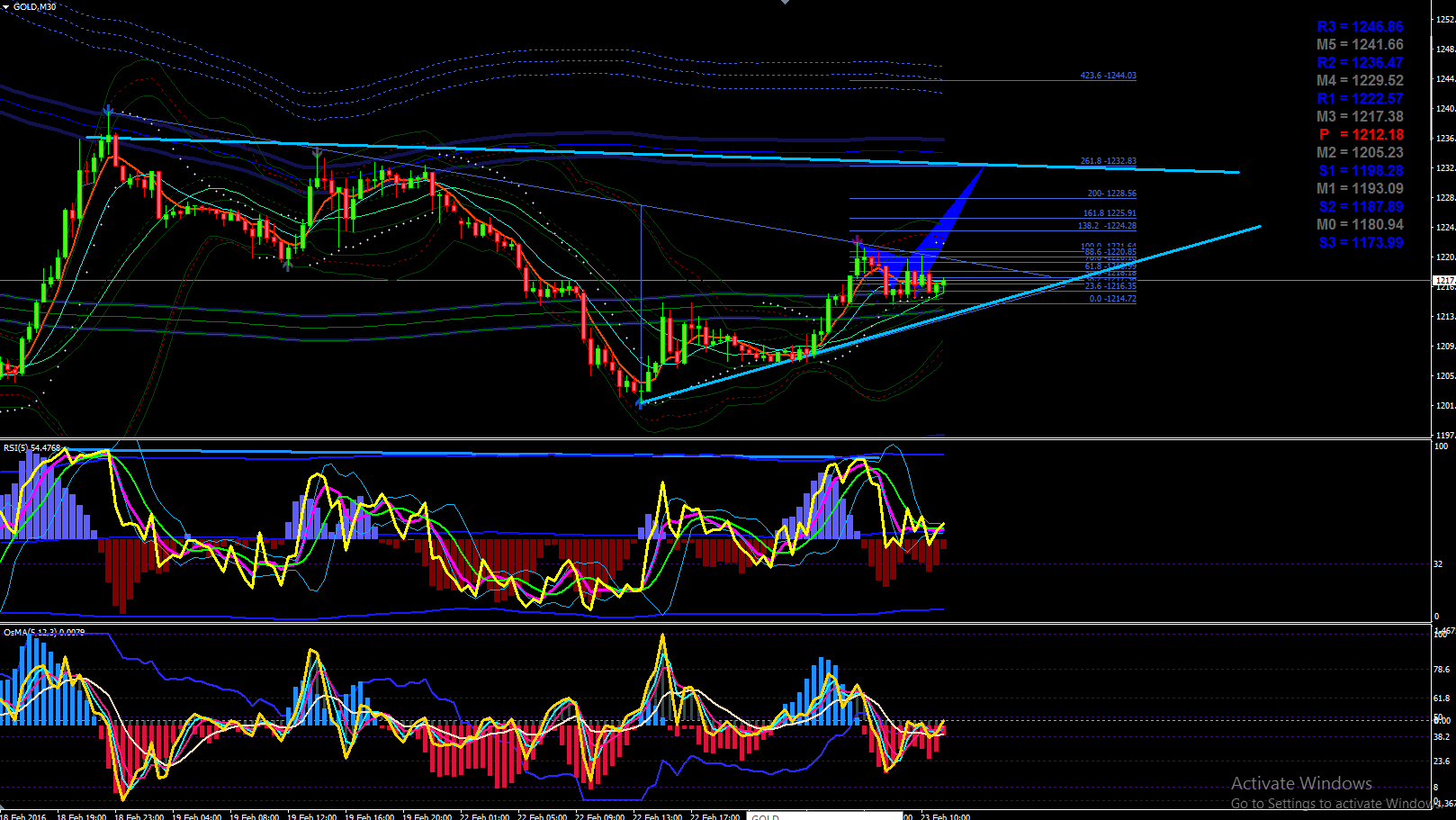Click the RSI(5) indicator window label
1456x820 pixels.
[31, 447]
